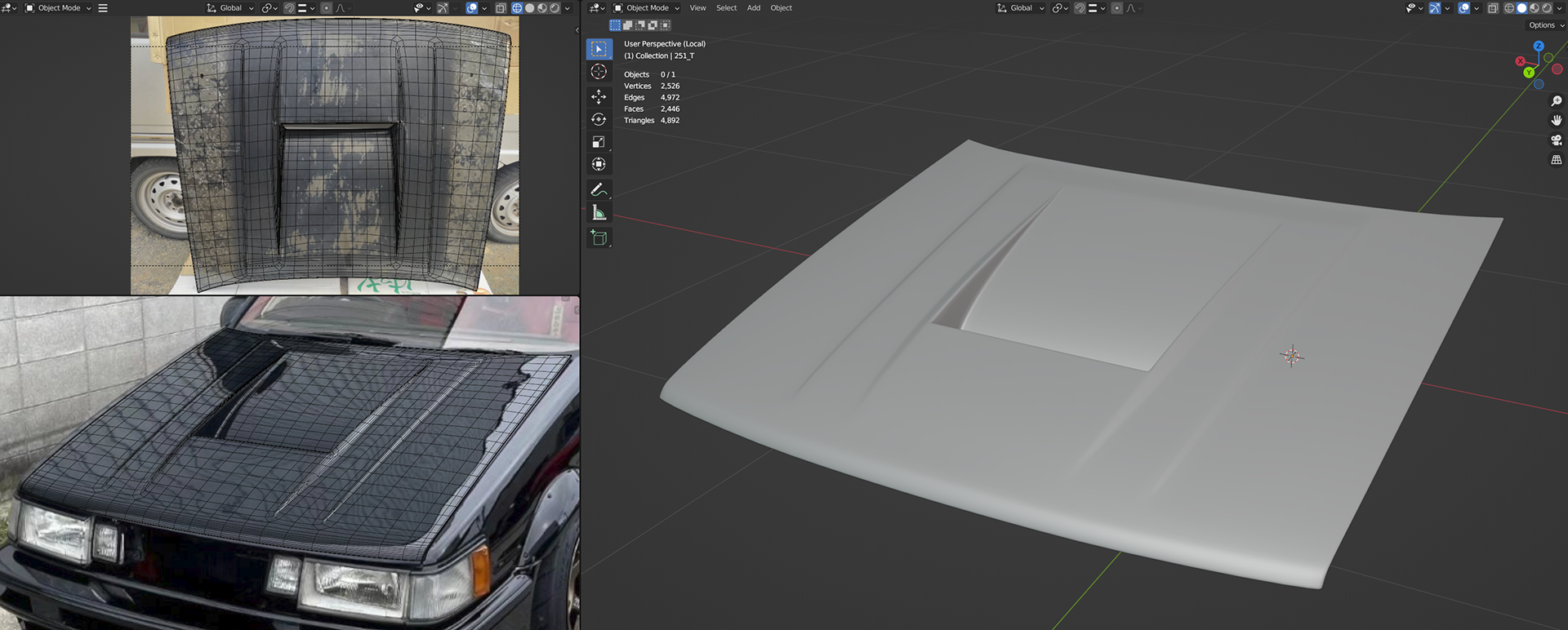Choose the Rotate tool
1568x630 pixels.
click(x=599, y=119)
